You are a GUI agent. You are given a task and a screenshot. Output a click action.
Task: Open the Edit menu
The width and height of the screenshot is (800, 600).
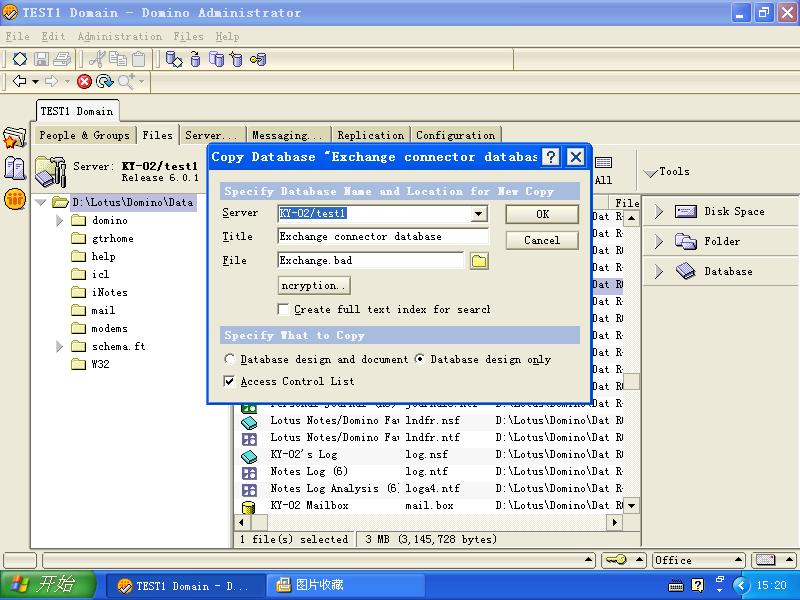pyautogui.click(x=54, y=36)
